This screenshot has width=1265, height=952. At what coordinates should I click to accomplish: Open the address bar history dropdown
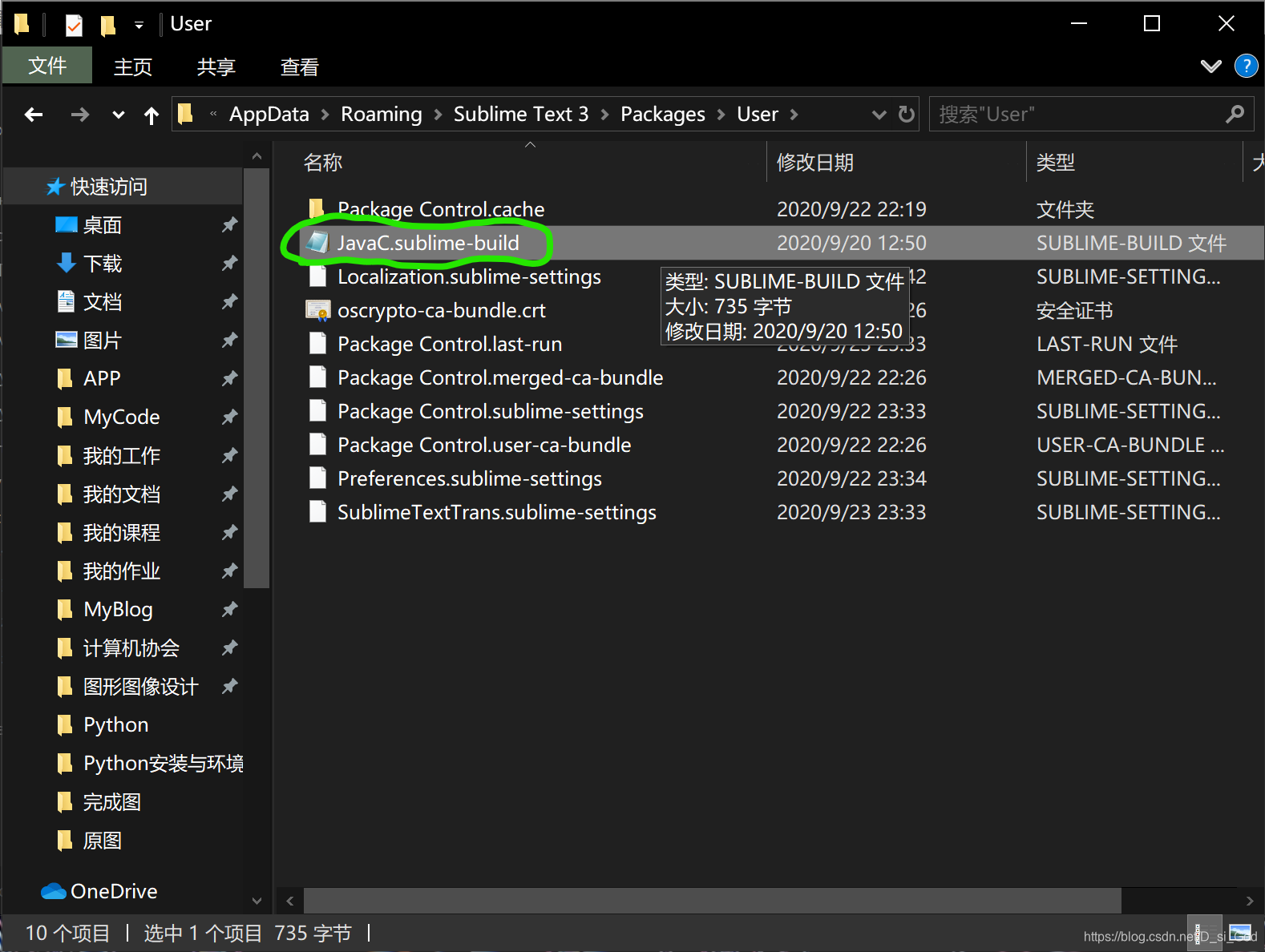pyautogui.click(x=879, y=115)
